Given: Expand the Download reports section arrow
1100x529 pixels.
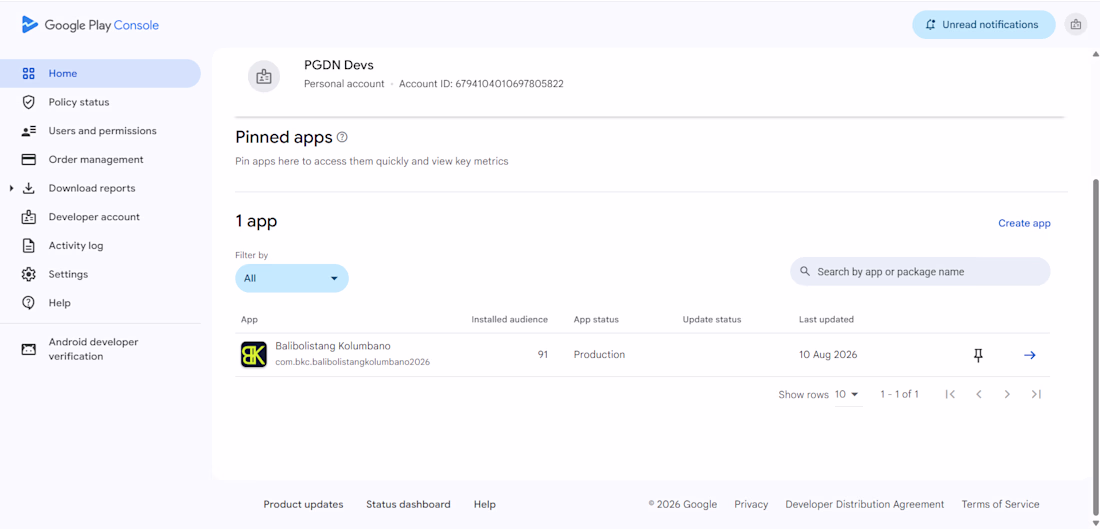Looking at the screenshot, I should point(11,188).
